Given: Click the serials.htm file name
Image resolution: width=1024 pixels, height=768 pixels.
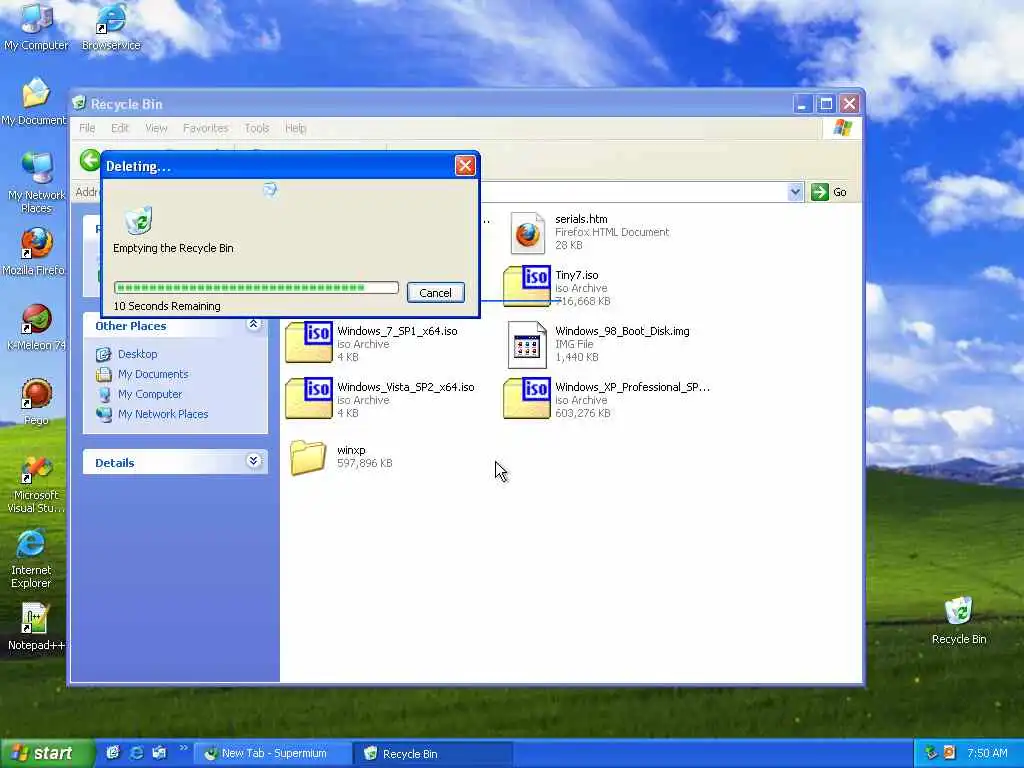Looking at the screenshot, I should click(581, 219).
